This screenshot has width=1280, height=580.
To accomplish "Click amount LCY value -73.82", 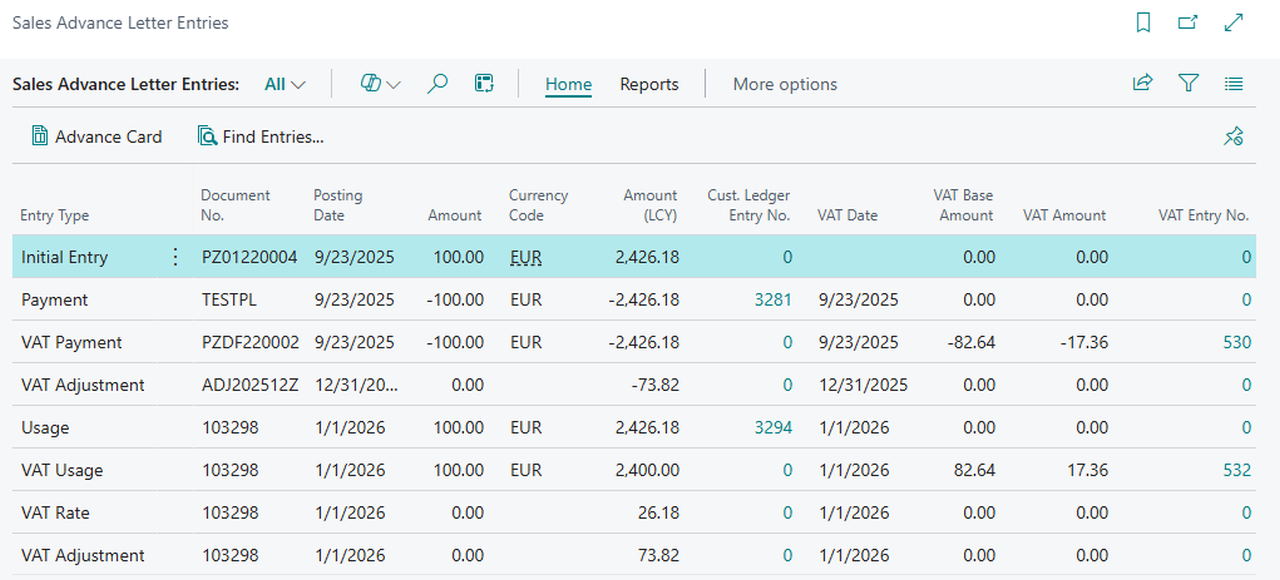I will [656, 385].
